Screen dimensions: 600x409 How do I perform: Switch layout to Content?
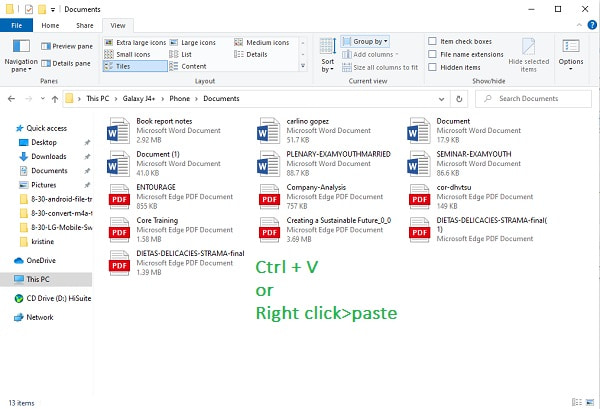(188, 66)
